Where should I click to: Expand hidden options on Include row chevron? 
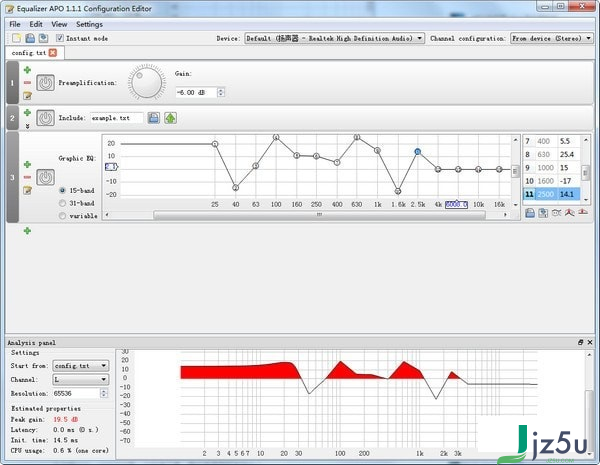pyautogui.click(x=27, y=126)
